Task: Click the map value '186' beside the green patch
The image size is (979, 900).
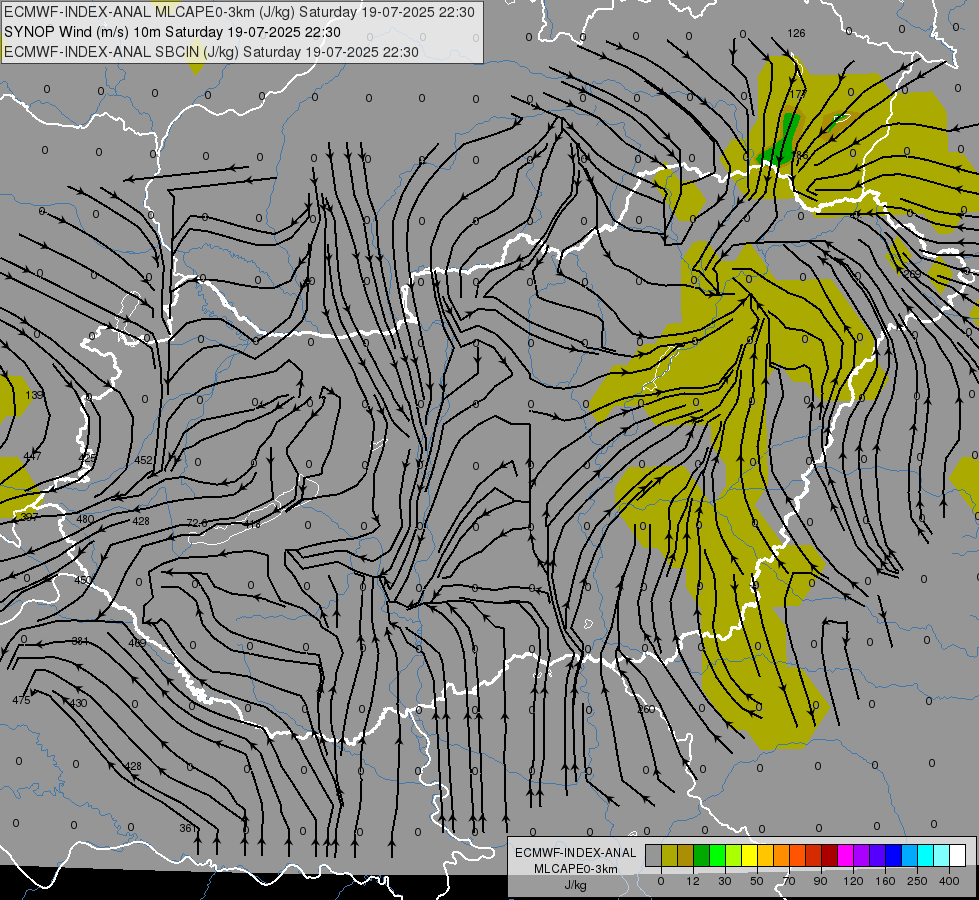Action: [799, 155]
